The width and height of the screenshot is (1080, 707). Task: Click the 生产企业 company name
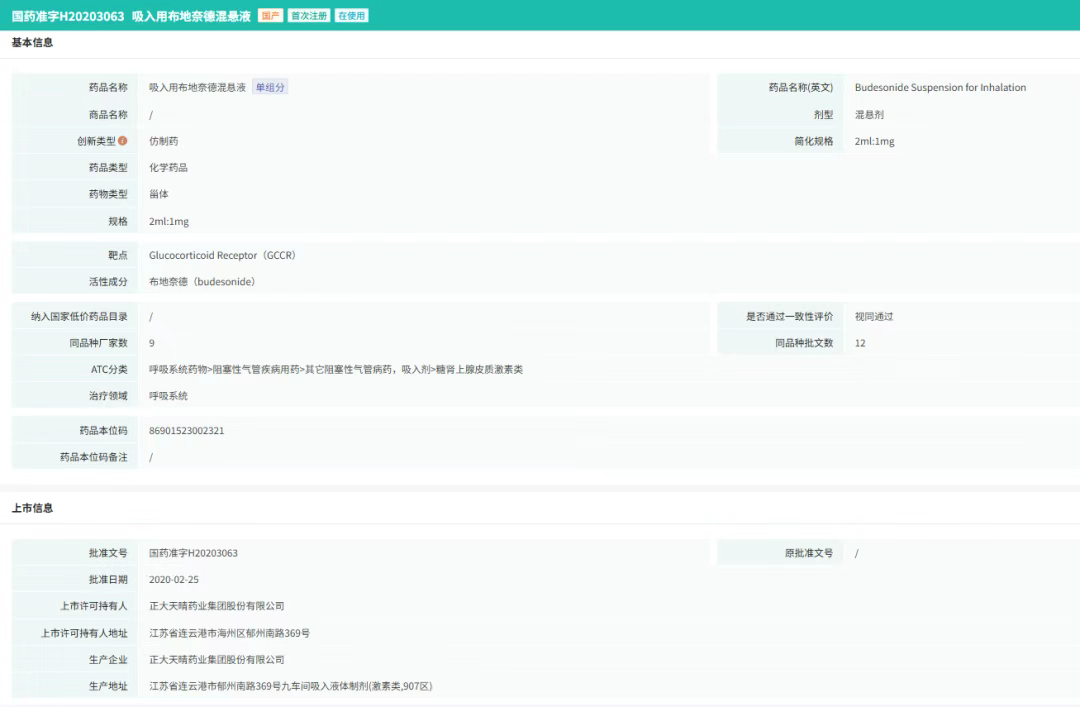[216, 660]
